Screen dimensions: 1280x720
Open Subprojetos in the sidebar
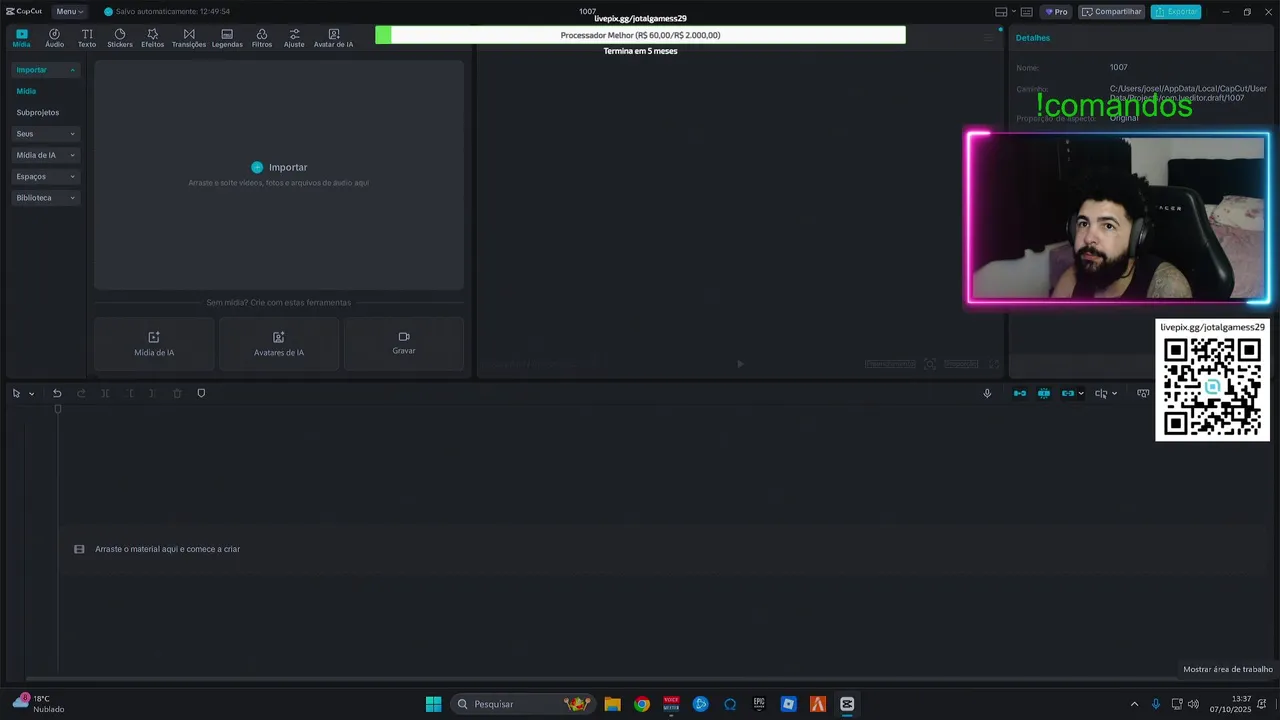click(38, 113)
